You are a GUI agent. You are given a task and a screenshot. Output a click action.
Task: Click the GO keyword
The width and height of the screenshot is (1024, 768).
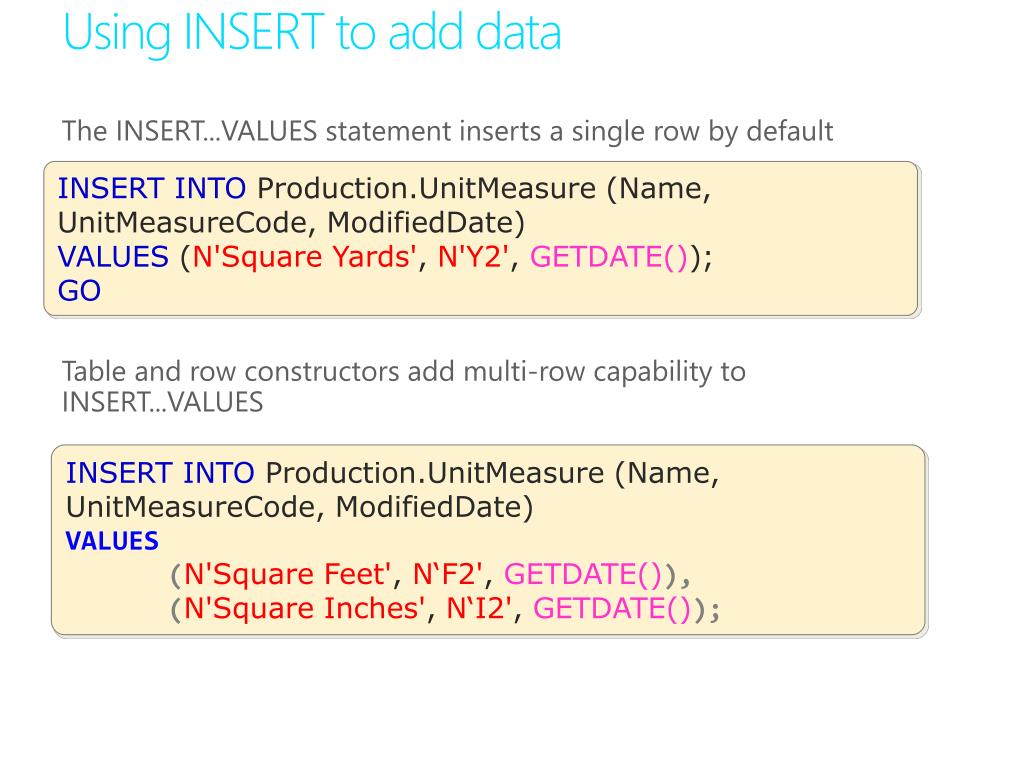[x=79, y=291]
